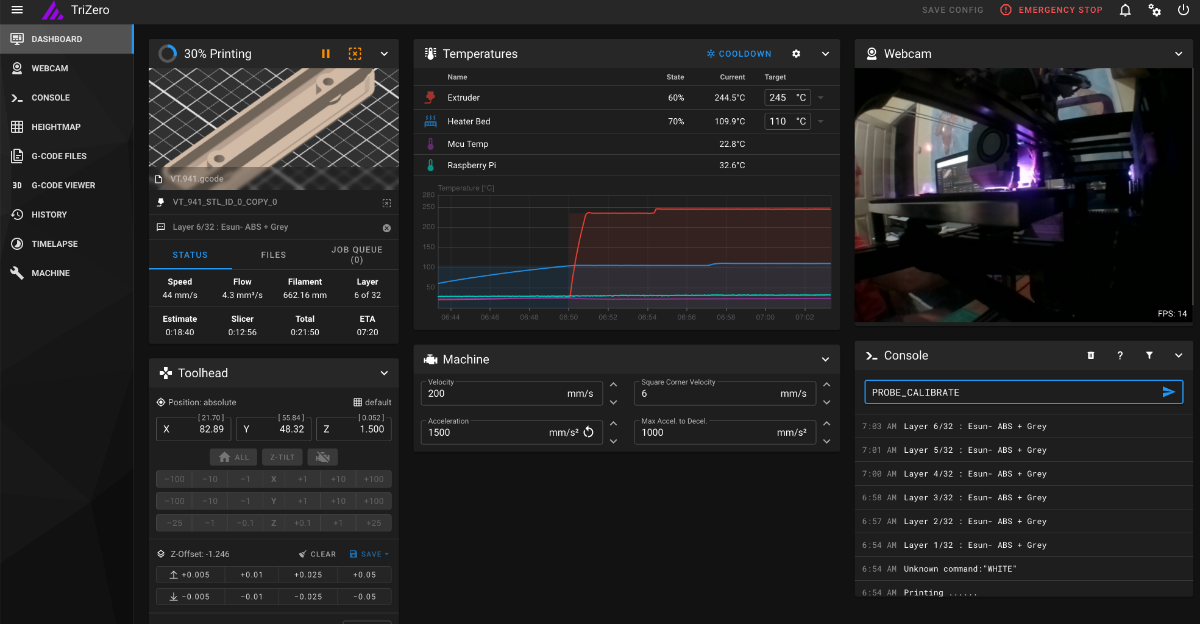
Task: Click the TriZero logo
Action: click(x=51, y=11)
